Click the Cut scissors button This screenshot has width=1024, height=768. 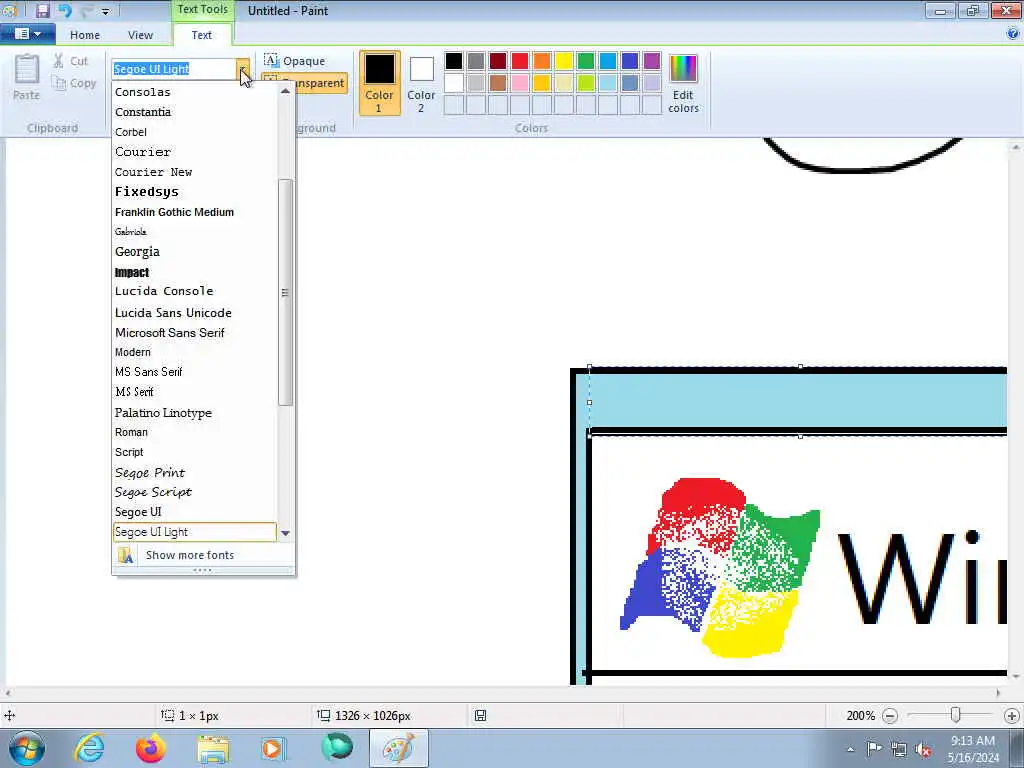[x=71, y=61]
